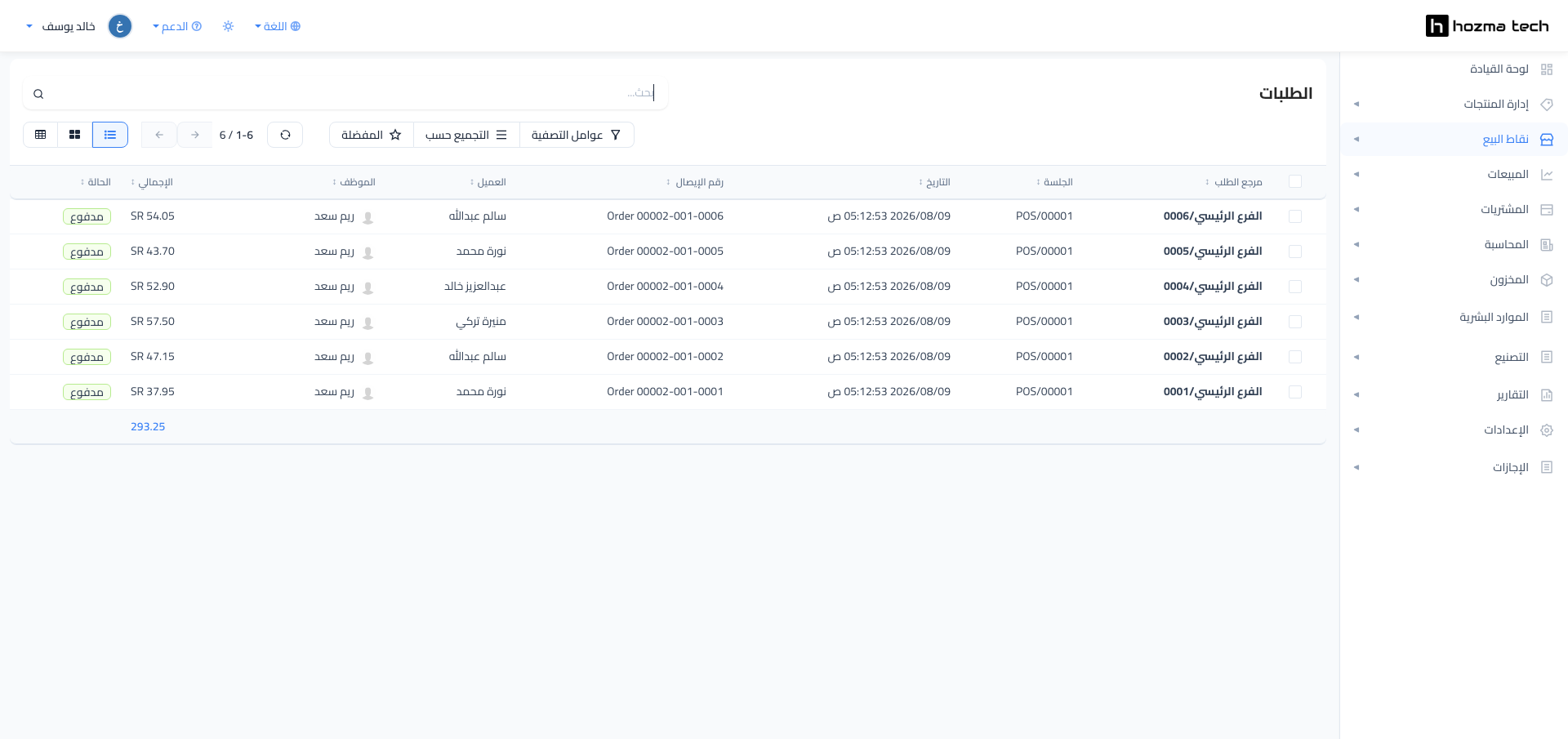This screenshot has width=1568, height=739.
Task: Click the الإجازات sidebar icon
Action: 1546,467
